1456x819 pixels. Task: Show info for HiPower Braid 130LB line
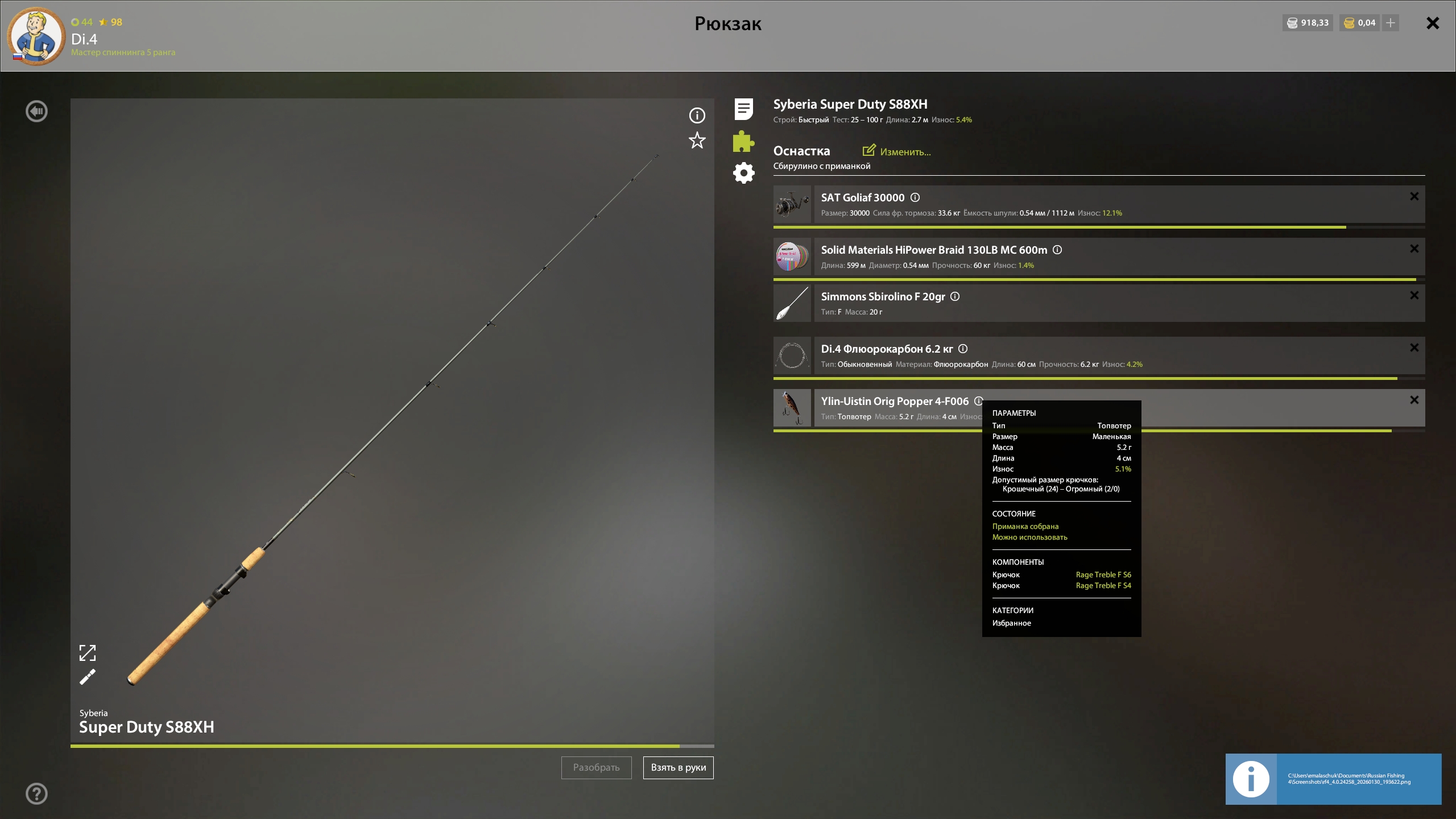(x=1057, y=250)
